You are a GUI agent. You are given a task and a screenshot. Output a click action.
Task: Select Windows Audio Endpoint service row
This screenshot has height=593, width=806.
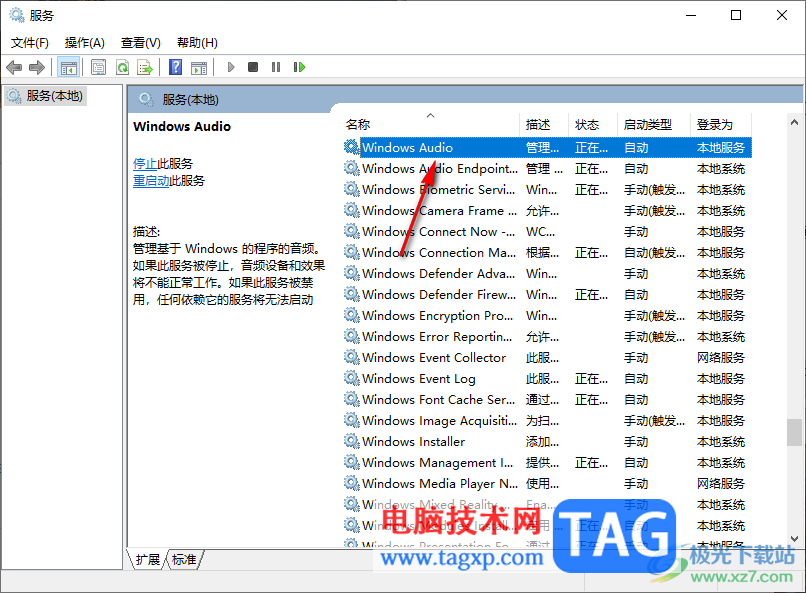tap(547, 169)
